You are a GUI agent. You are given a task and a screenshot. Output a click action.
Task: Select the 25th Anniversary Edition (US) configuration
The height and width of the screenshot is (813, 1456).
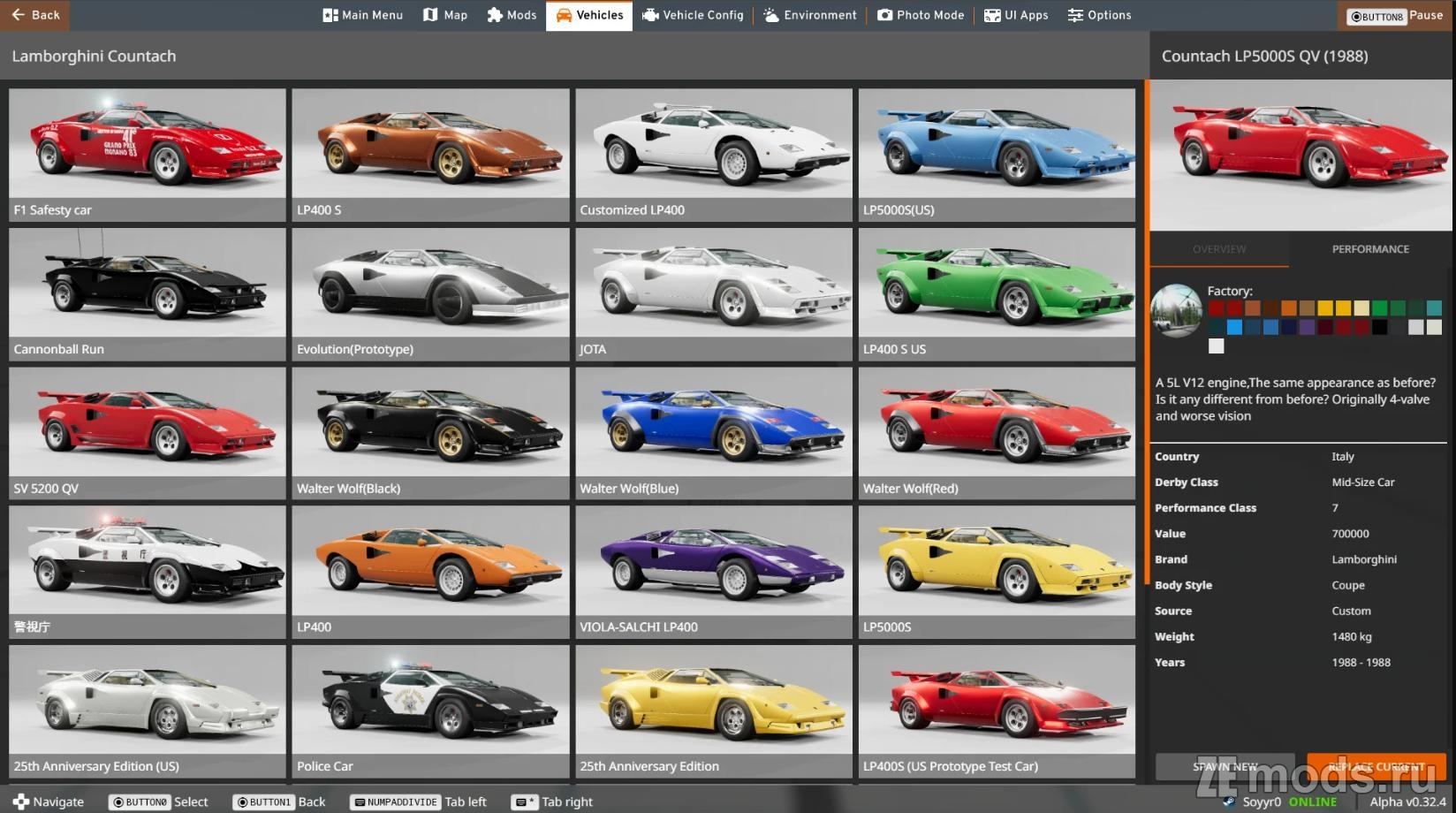click(x=148, y=711)
